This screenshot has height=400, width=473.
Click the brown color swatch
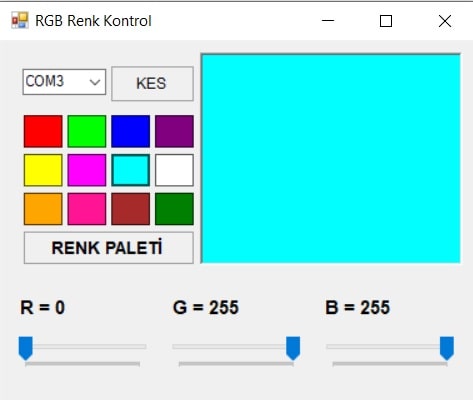[x=130, y=209]
